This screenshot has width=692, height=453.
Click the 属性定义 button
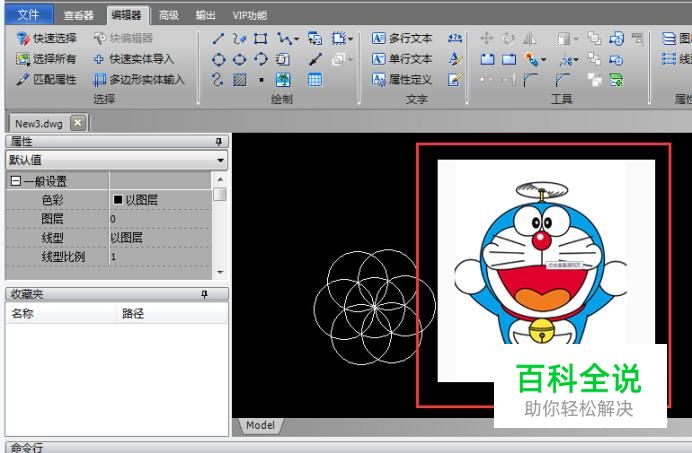[x=402, y=79]
